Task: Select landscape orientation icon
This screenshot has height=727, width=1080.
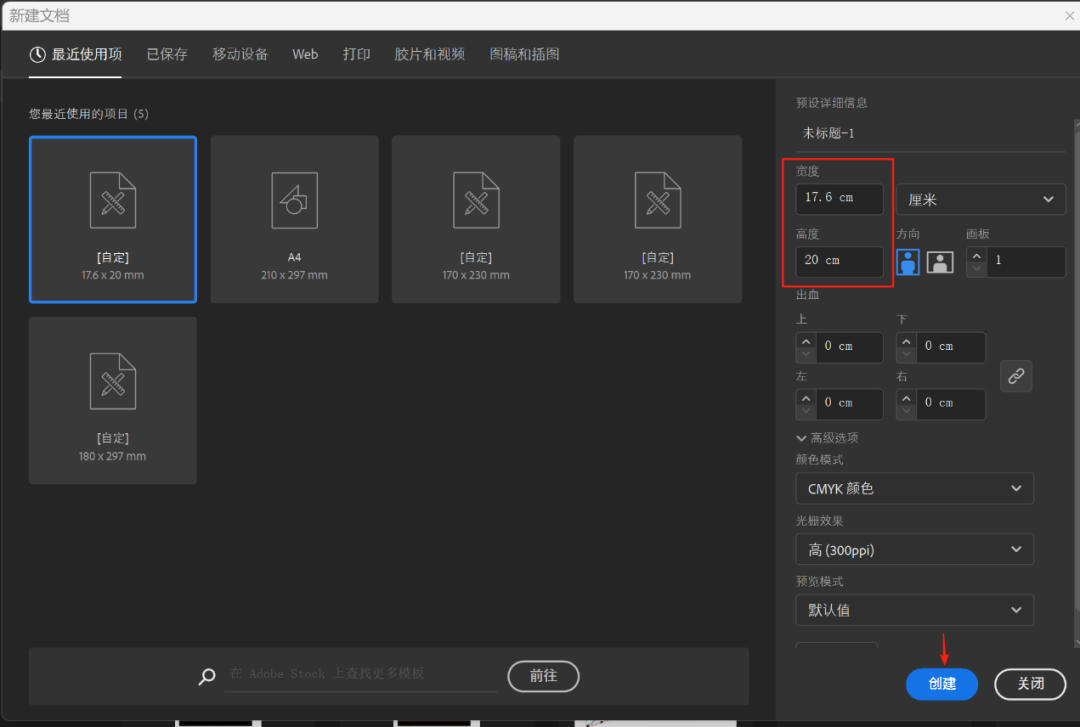Action: [x=940, y=262]
